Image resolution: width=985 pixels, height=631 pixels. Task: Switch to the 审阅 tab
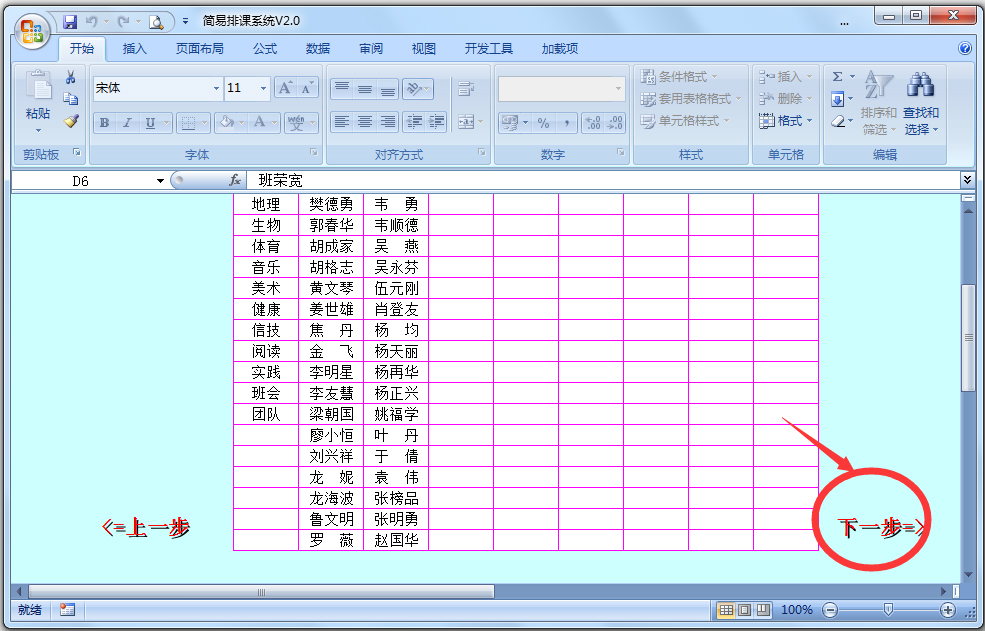point(371,48)
